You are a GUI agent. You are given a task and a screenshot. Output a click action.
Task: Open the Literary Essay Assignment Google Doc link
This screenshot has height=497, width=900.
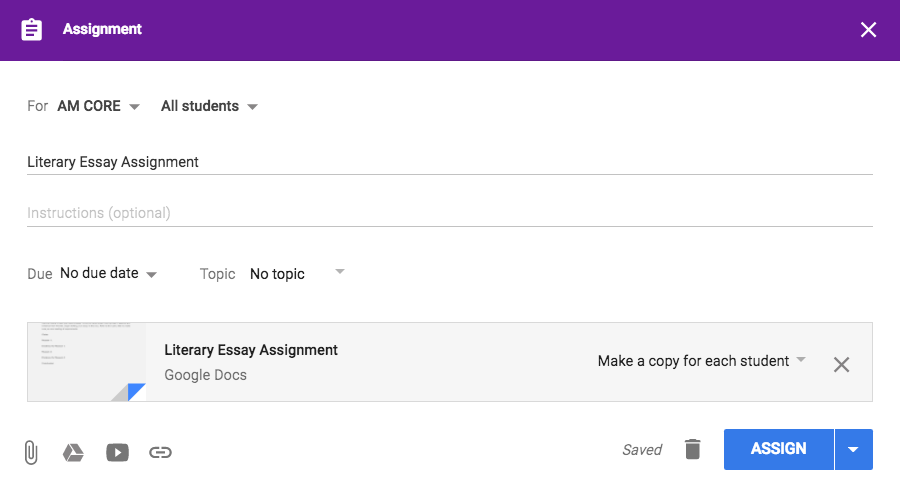click(x=251, y=350)
